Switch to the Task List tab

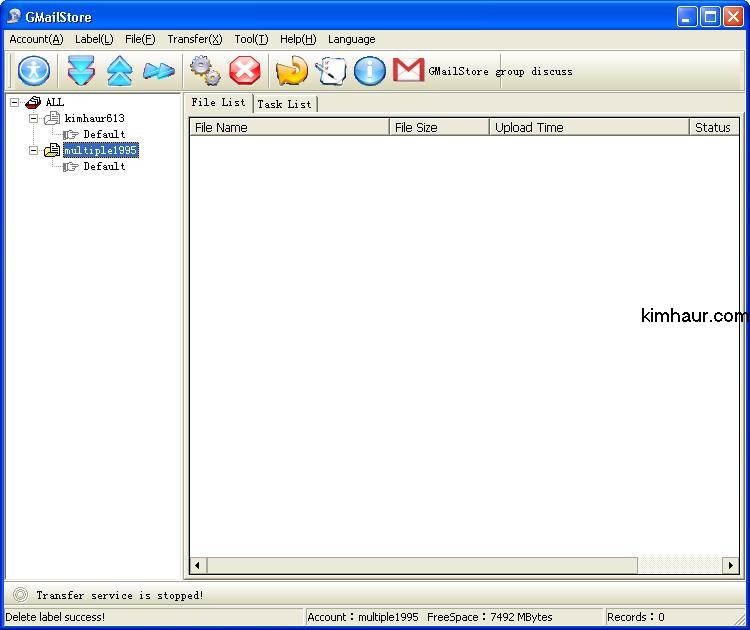point(284,104)
